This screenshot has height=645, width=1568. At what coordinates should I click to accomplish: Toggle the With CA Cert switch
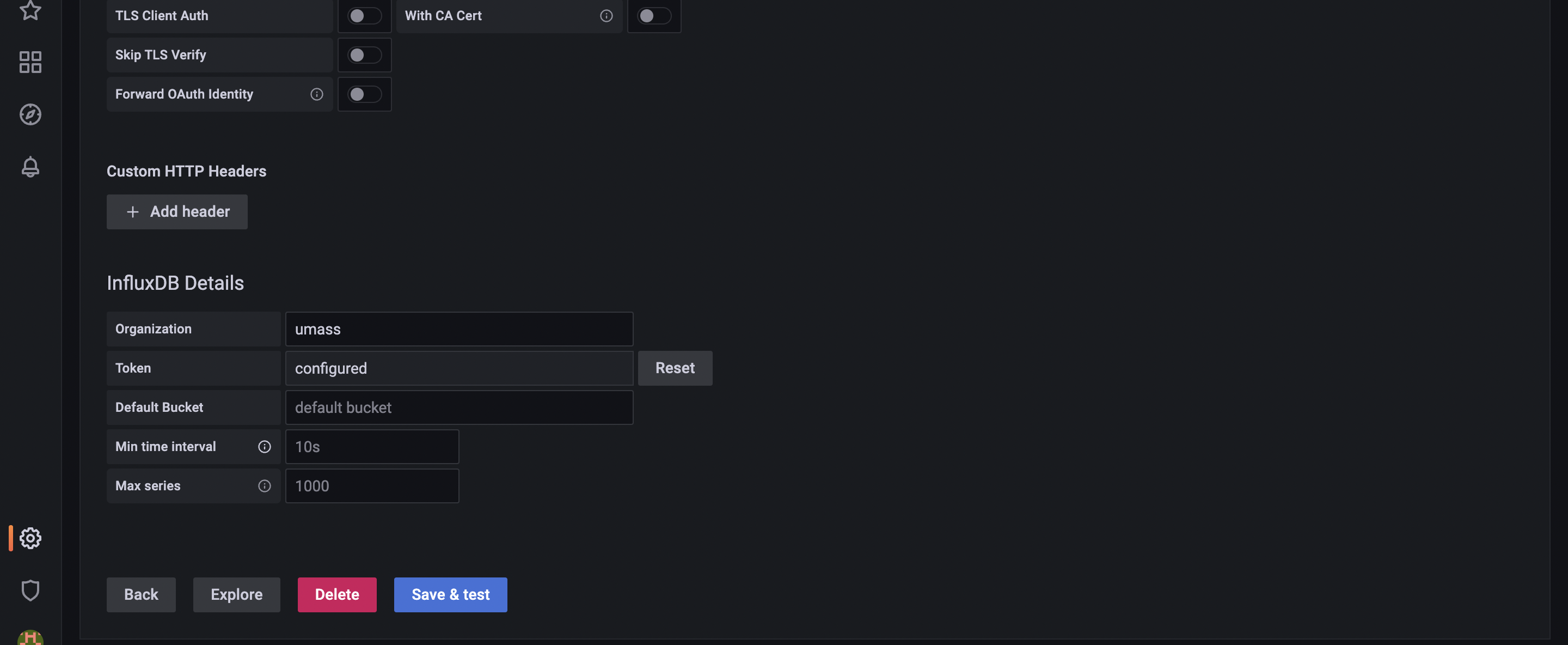point(653,16)
